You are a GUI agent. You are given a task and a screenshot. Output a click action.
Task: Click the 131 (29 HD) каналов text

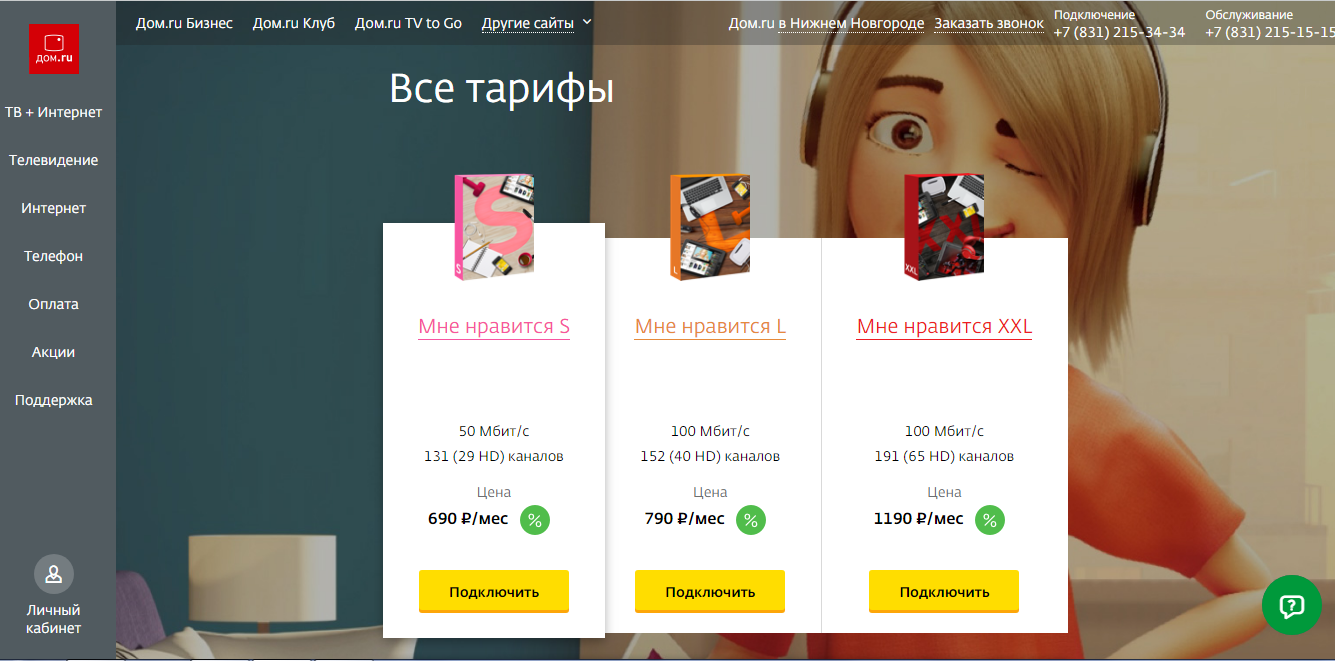pyautogui.click(x=494, y=456)
